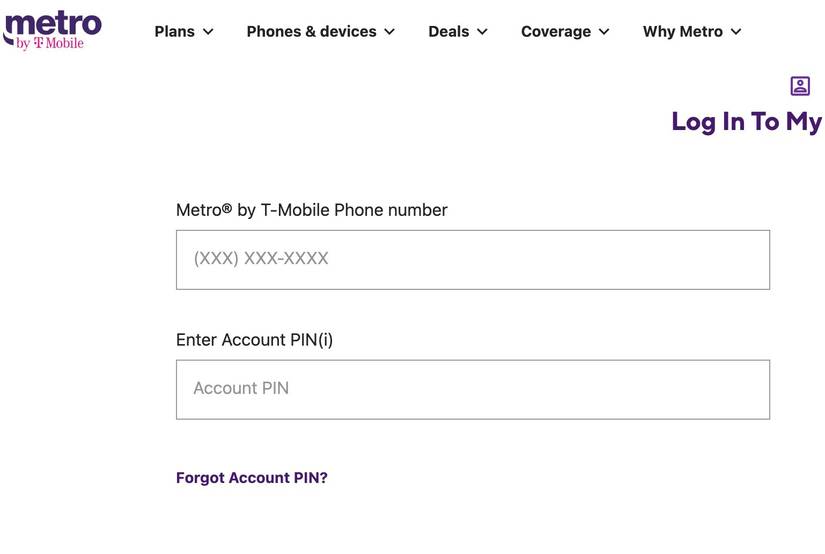Open the Plans menu
Viewport: 825px width, 554px height.
(x=175, y=32)
